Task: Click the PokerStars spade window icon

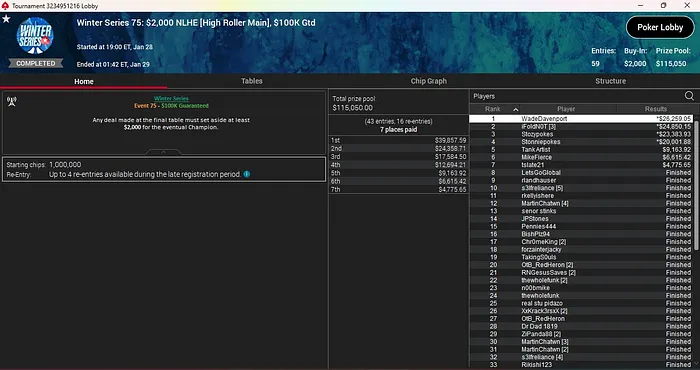Action: click(x=5, y=6)
